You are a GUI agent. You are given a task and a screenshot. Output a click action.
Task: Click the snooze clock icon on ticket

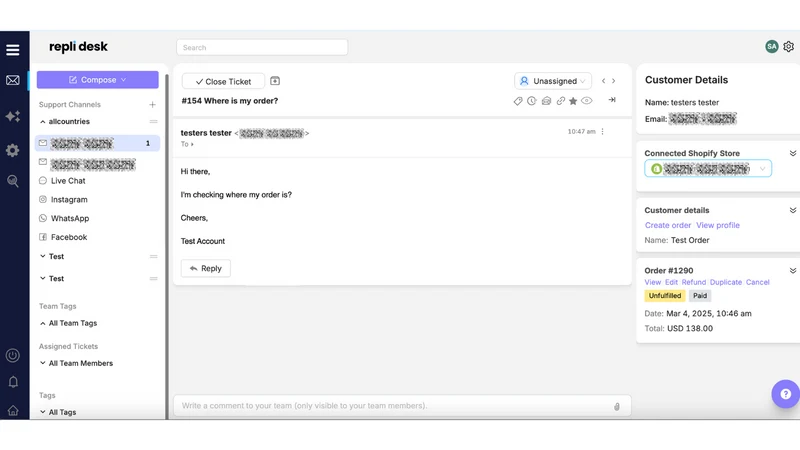[x=532, y=101]
